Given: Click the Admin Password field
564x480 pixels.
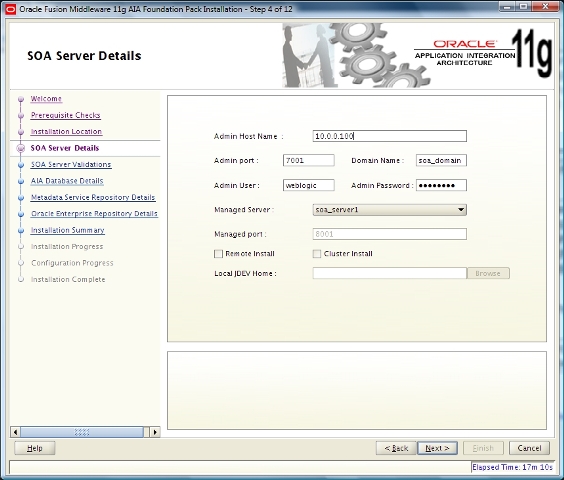Looking at the screenshot, I should pyautogui.click(x=441, y=185).
